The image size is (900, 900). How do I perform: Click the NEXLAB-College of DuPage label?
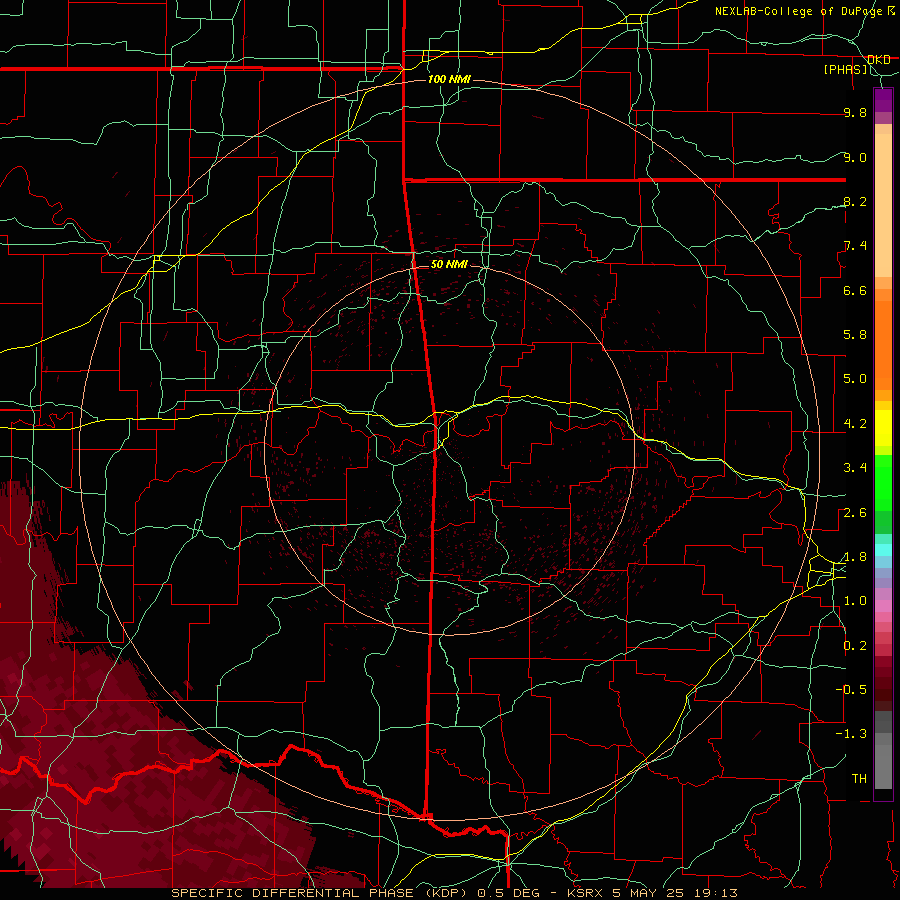pos(800,11)
